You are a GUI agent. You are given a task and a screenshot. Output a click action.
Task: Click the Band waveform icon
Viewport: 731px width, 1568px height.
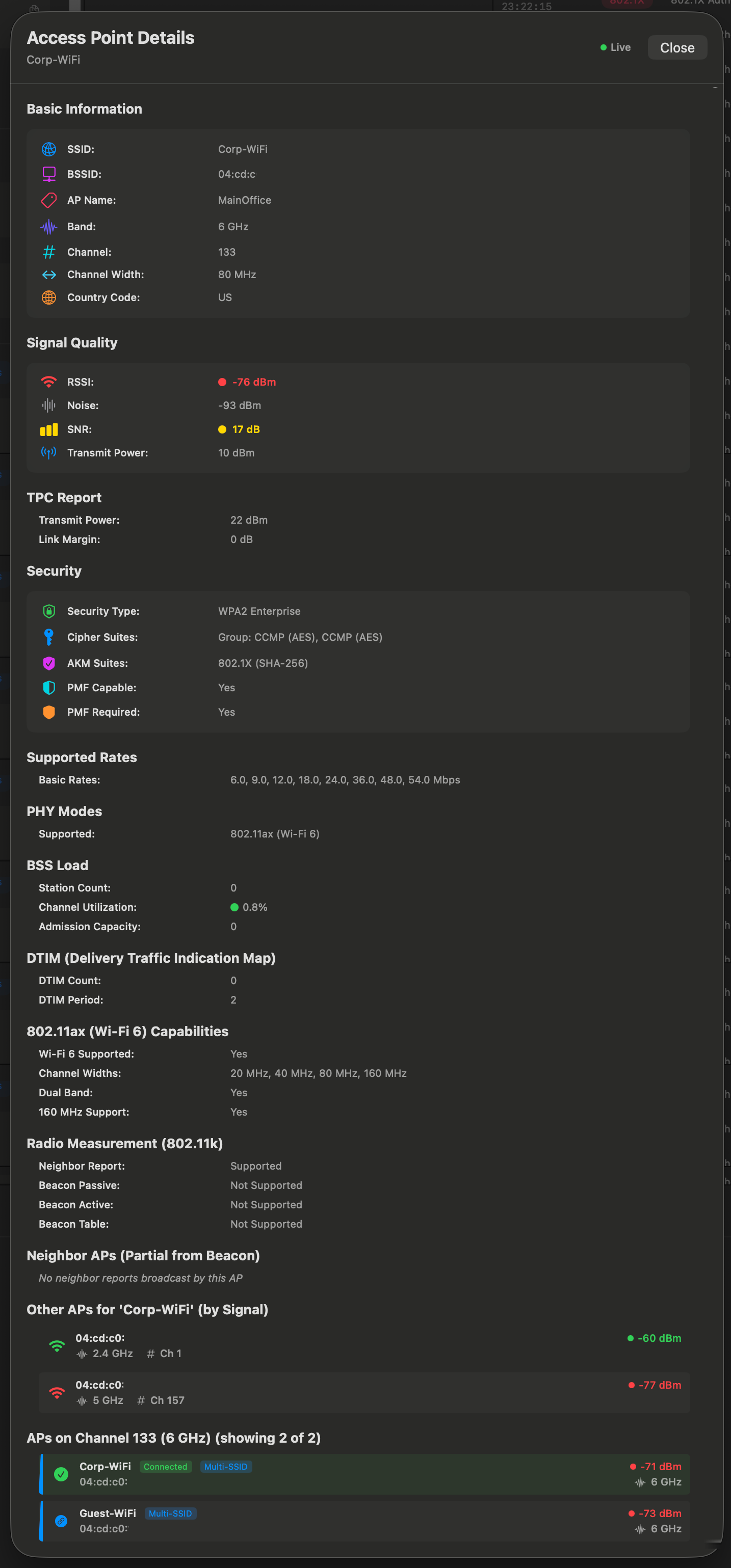tap(49, 226)
